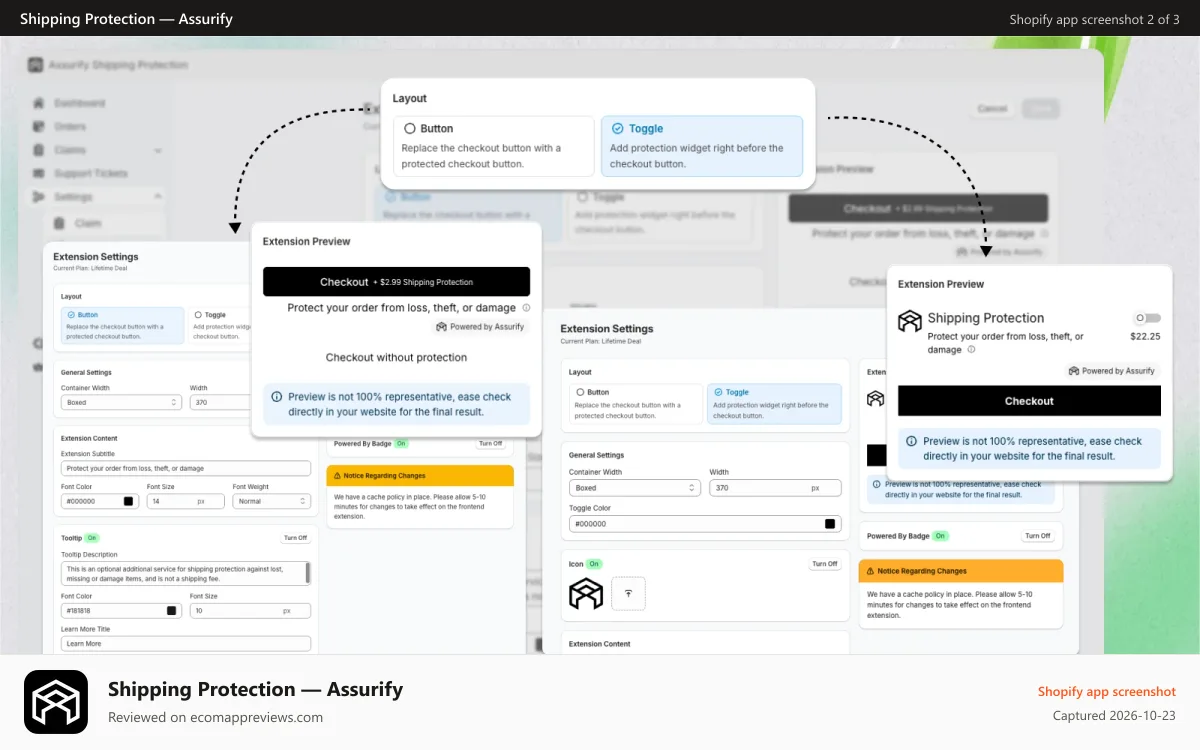The width and height of the screenshot is (1200, 750).
Task: Click Width 370 field in panel with Toggle Color
Action: [x=775, y=488]
